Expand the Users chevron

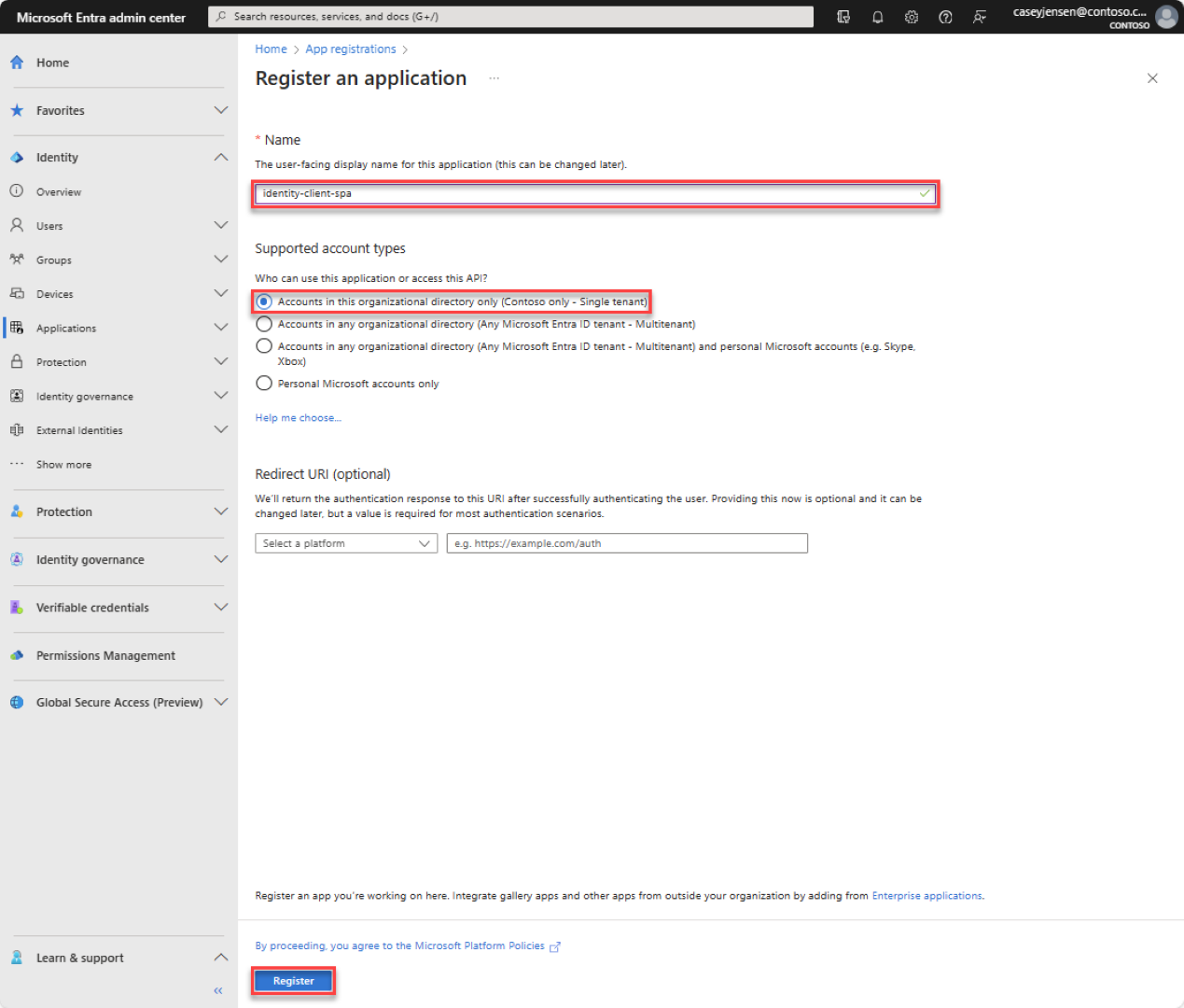point(221,226)
